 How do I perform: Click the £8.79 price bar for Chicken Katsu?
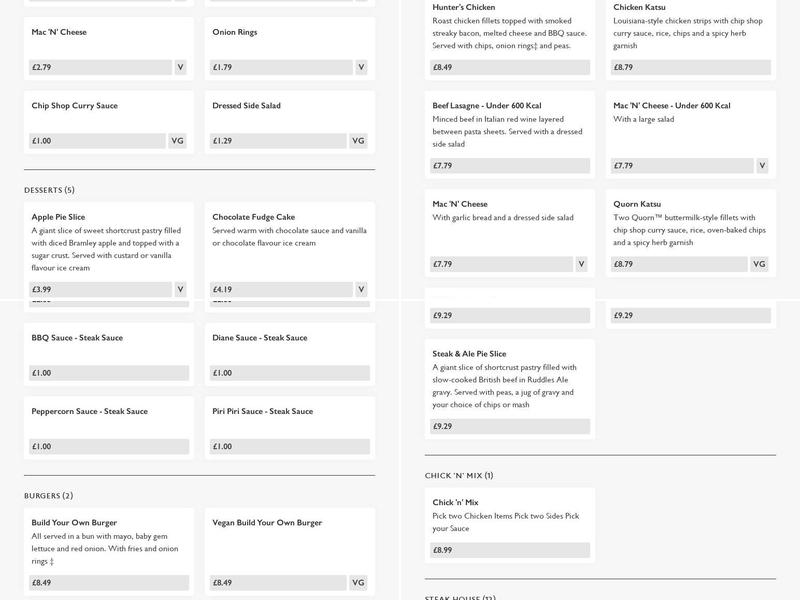(691, 68)
